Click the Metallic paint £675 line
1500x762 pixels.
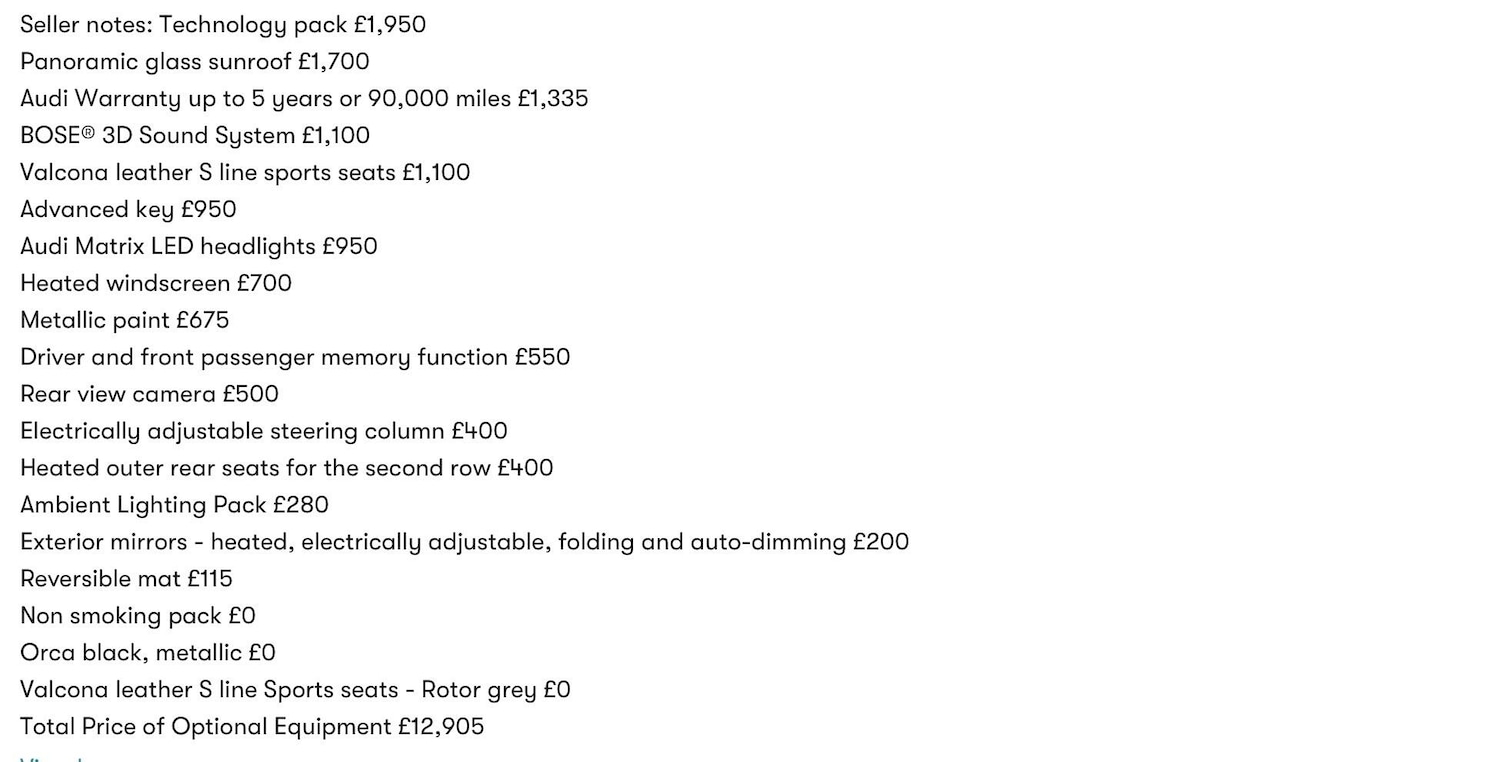tap(125, 321)
